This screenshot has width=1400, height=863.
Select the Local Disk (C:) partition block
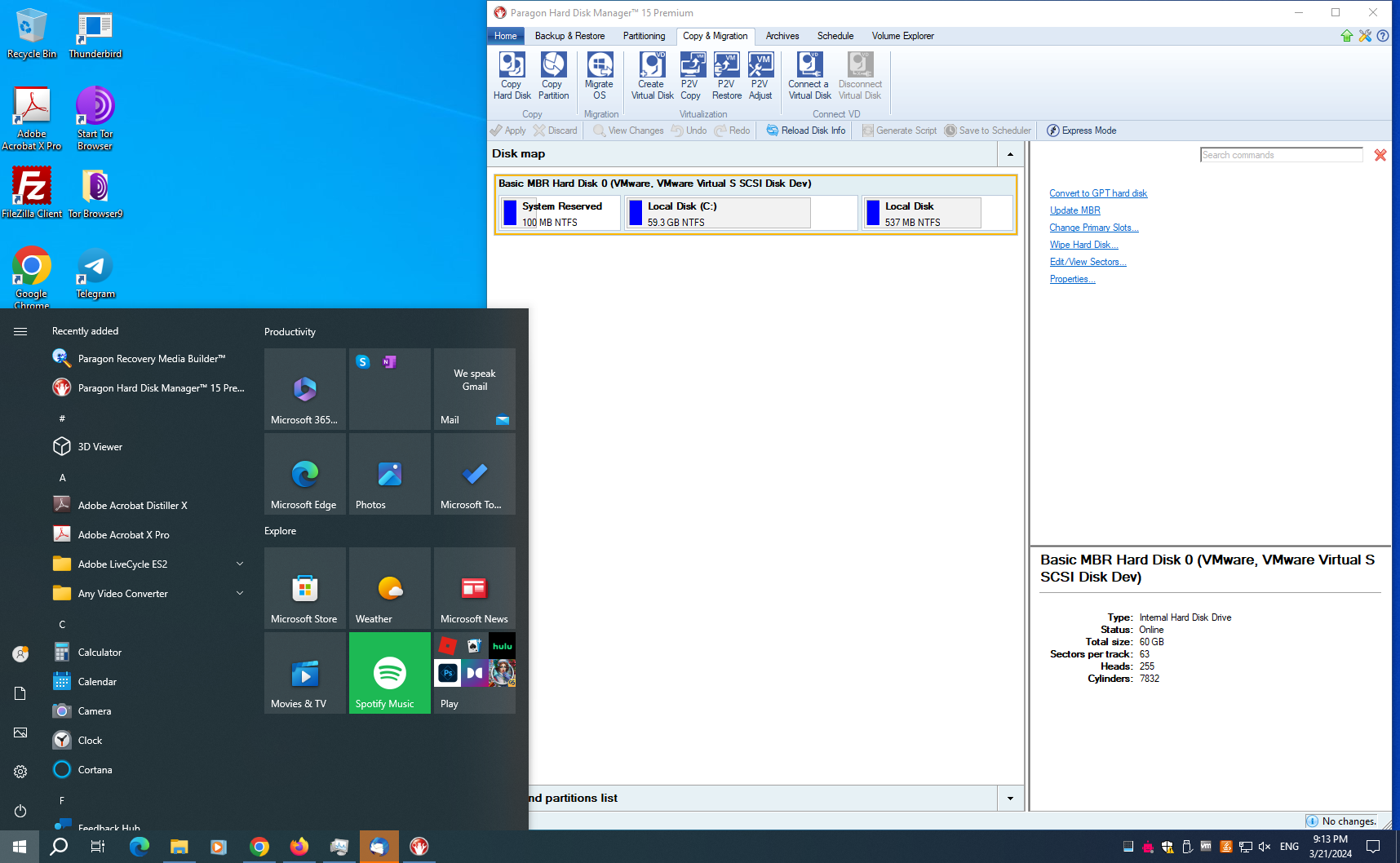pyautogui.click(x=720, y=214)
